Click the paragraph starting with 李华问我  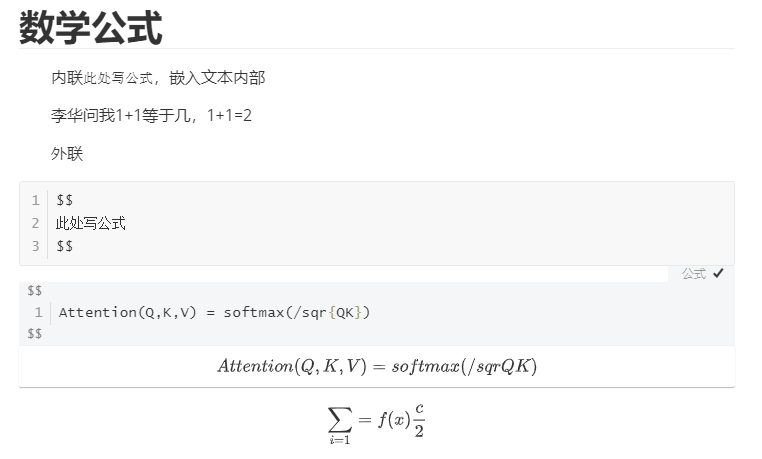pos(151,116)
